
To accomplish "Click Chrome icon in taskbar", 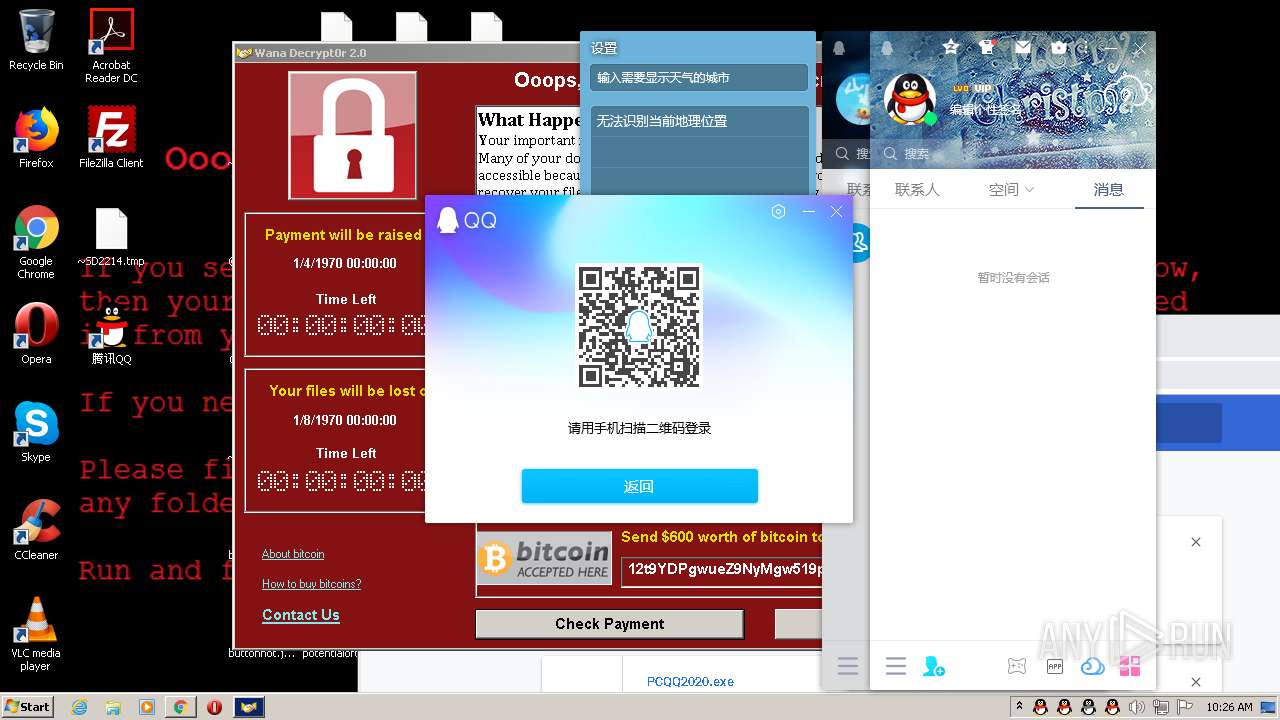I will tap(180, 707).
